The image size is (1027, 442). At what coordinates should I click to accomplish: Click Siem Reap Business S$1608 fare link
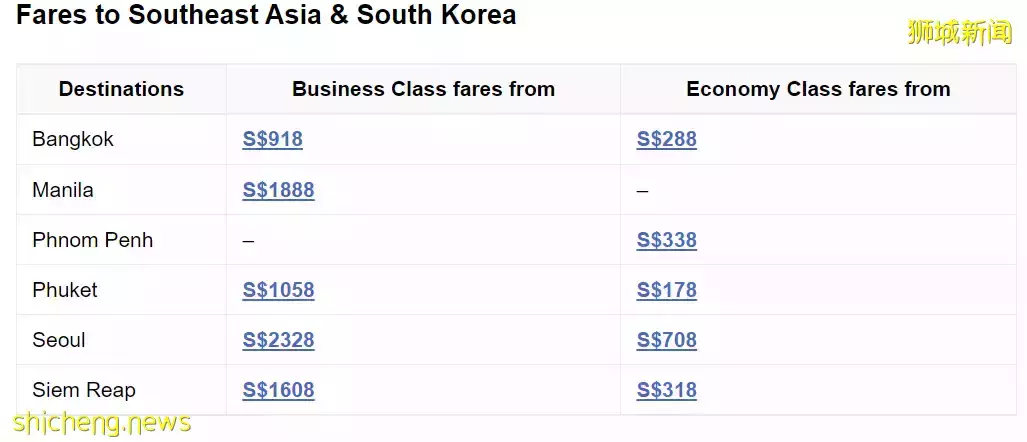[x=278, y=390]
